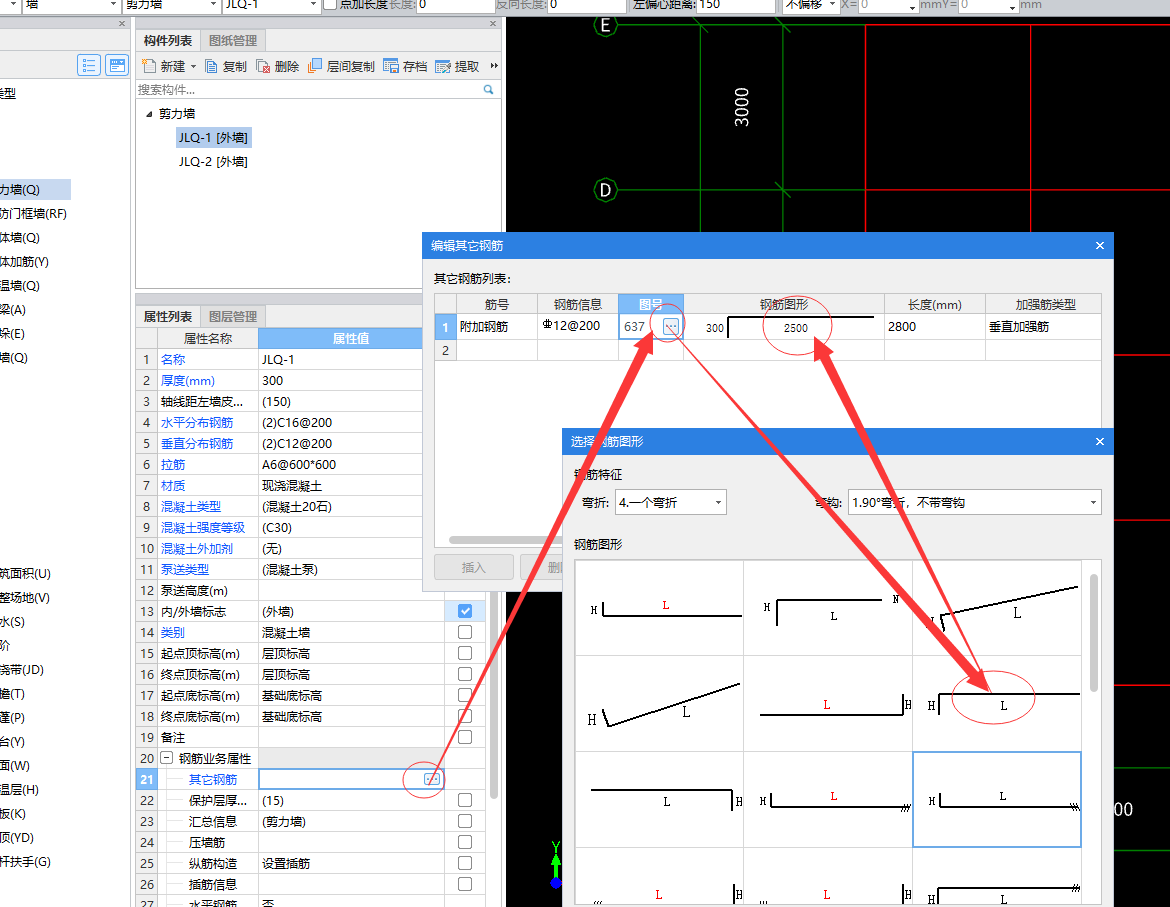
Task: Tick the 备注 row checkbox
Action: (x=465, y=737)
